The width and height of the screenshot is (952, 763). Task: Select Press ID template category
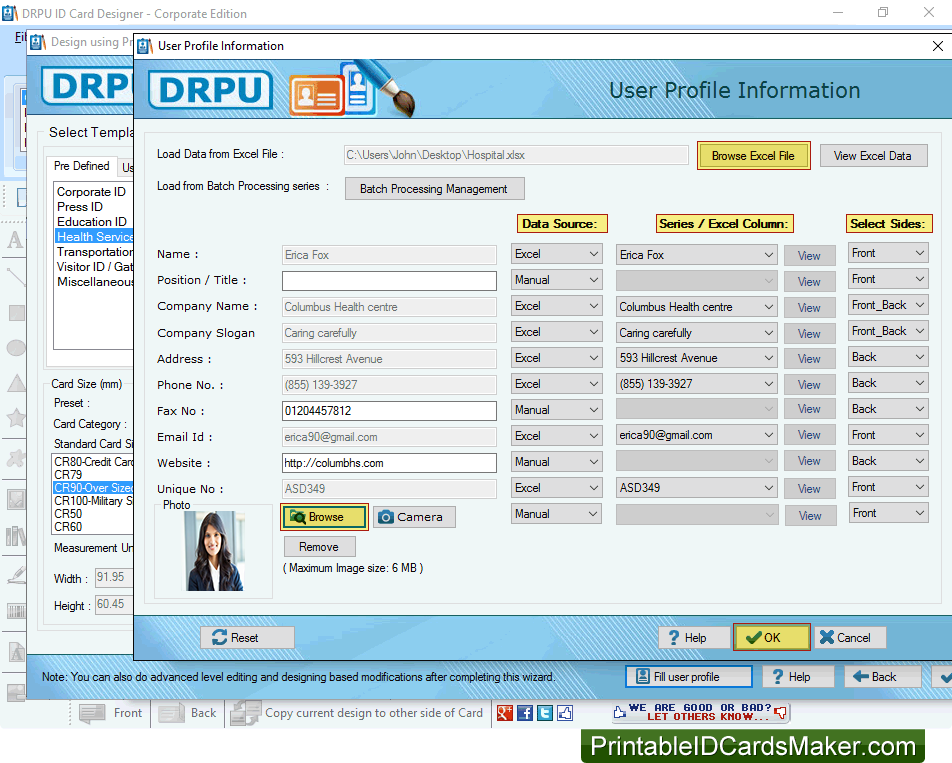[80, 207]
